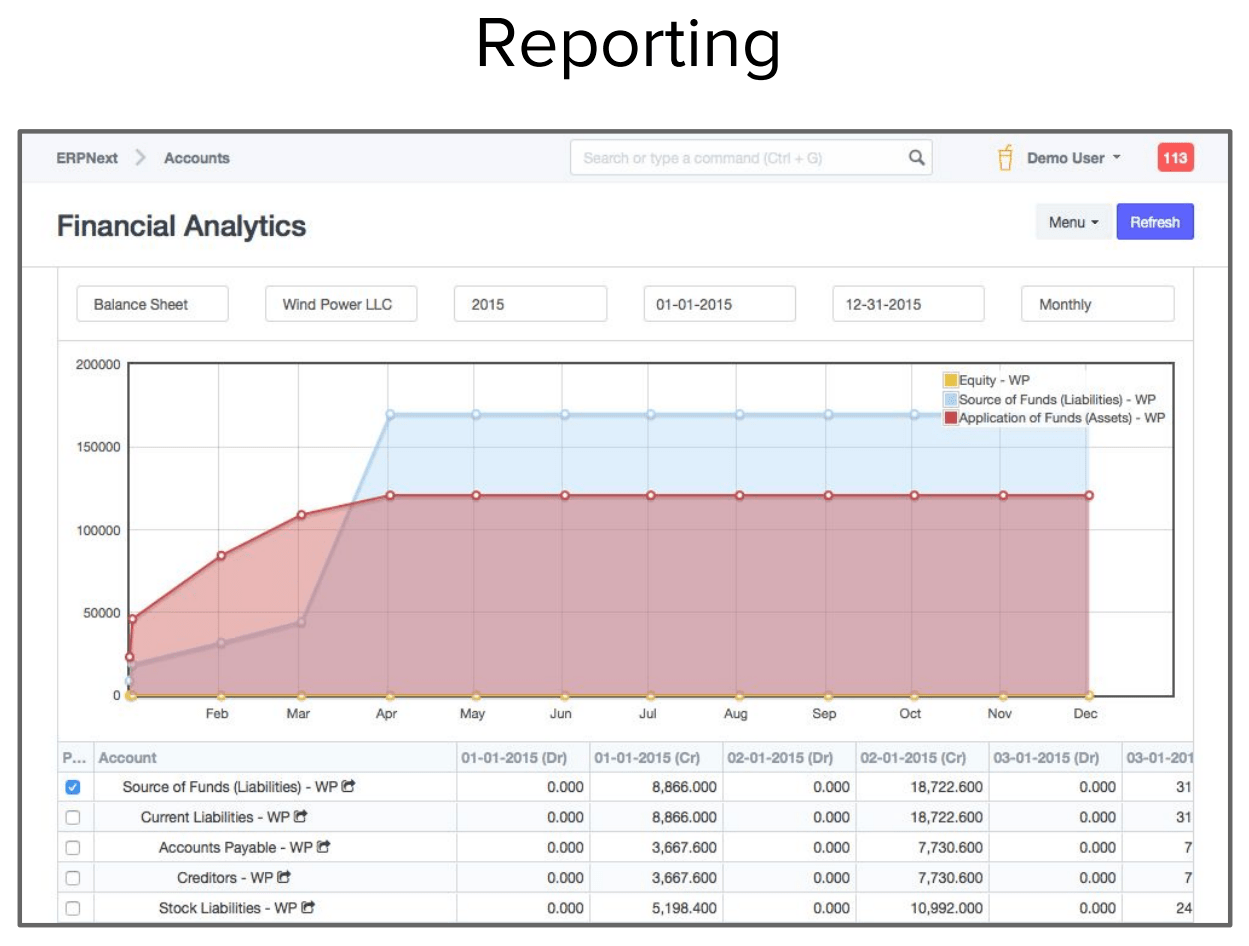Screen dimensions: 1249x946
Task: Click the Equity - WP yellow legend swatch
Action: click(950, 380)
